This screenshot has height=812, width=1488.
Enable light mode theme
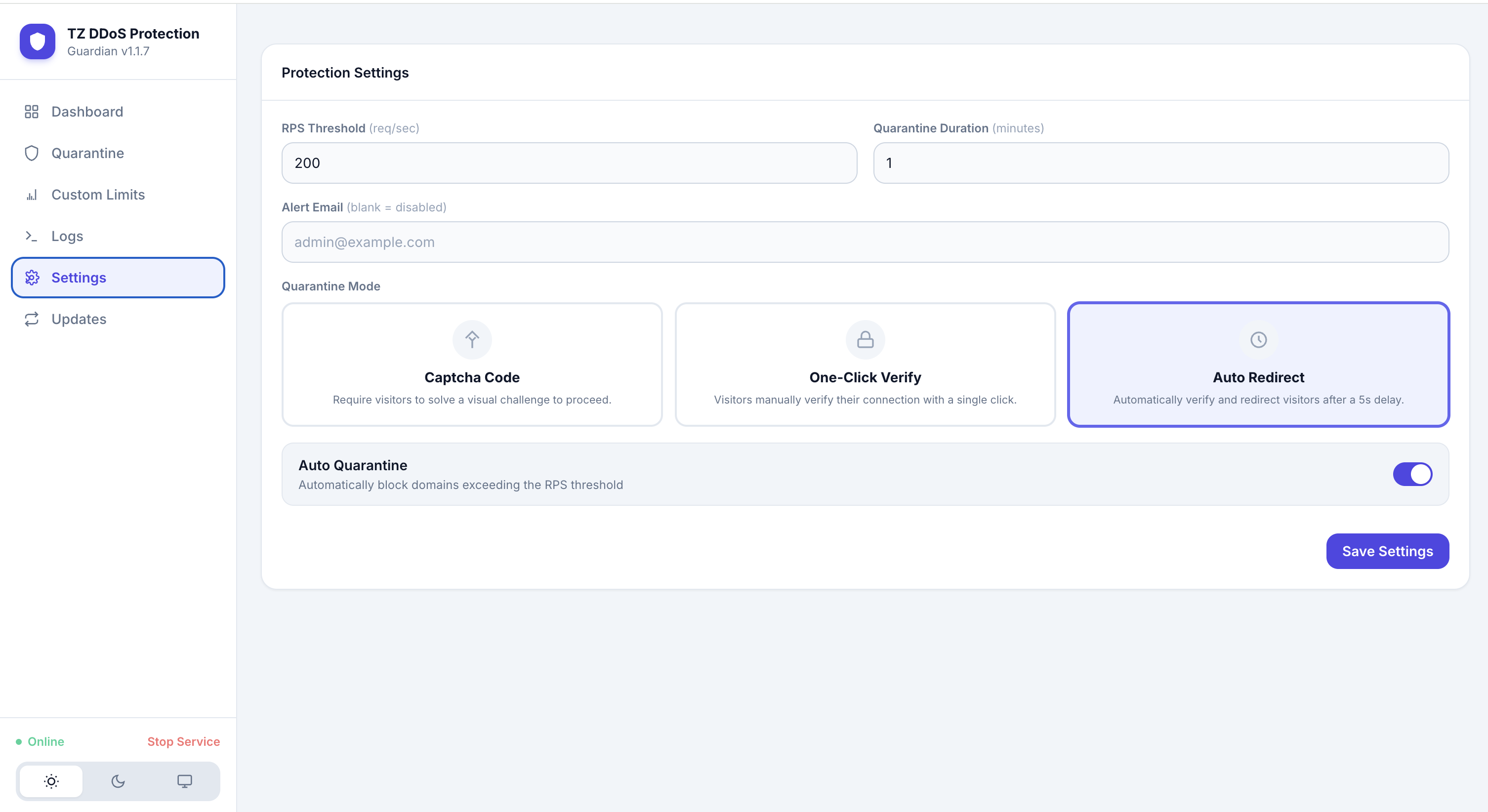tap(51, 781)
